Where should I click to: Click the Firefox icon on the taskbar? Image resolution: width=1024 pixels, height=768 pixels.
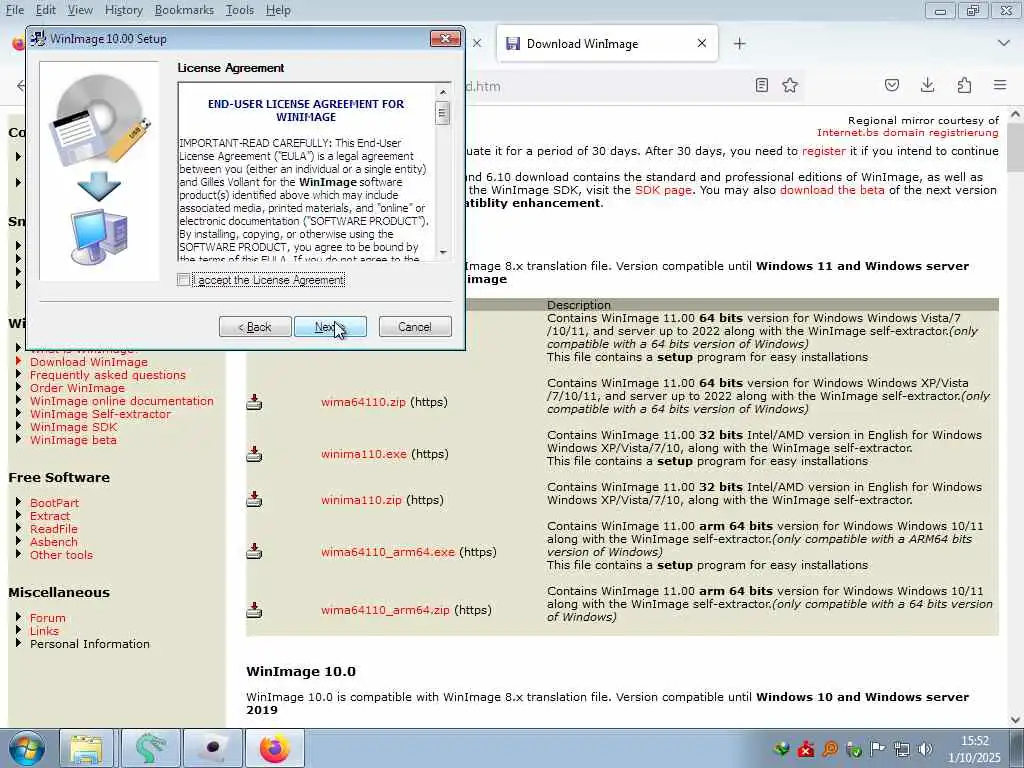pyautogui.click(x=275, y=748)
